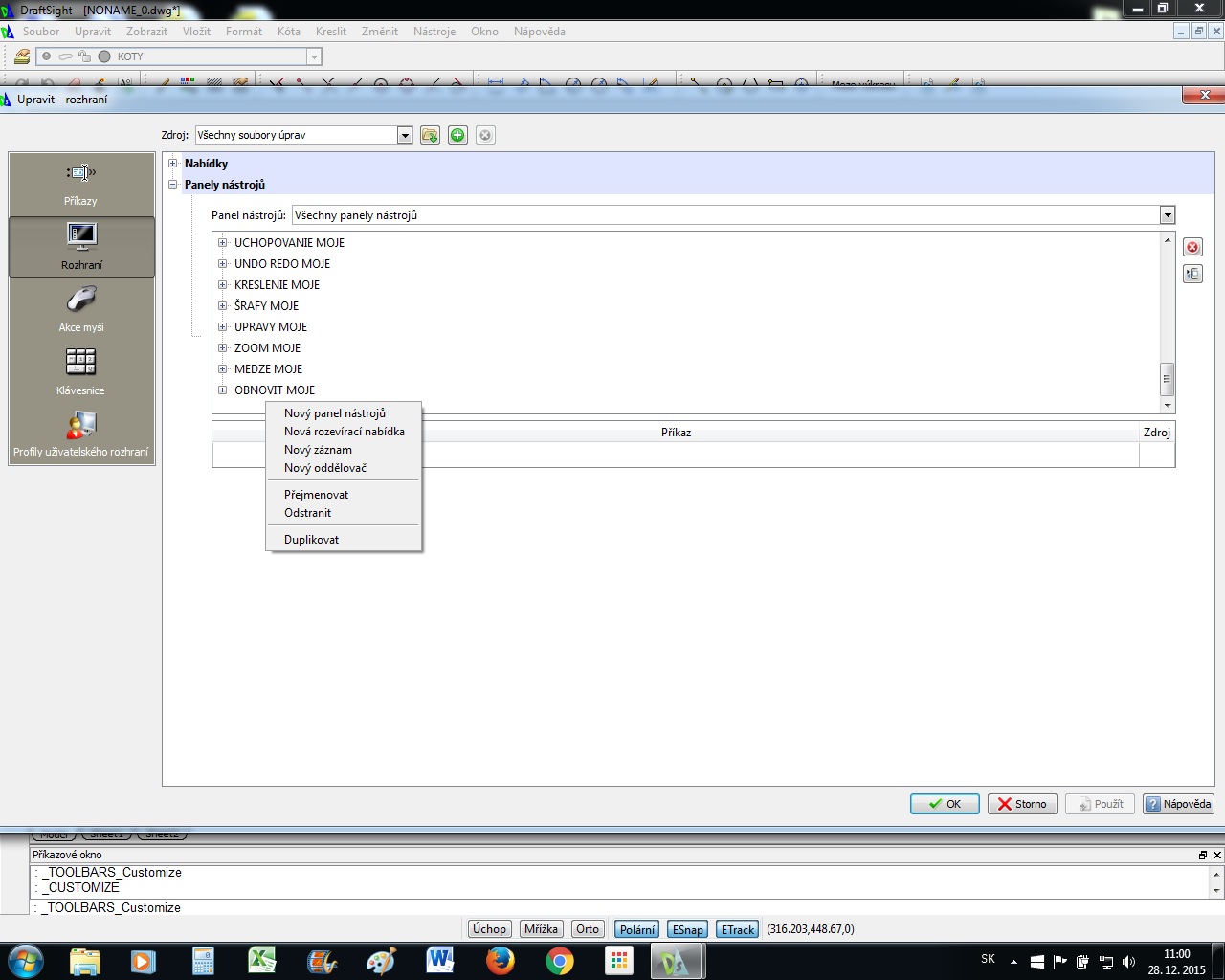
Task: Click the red delete icon right of toolbar list
Action: (1192, 247)
